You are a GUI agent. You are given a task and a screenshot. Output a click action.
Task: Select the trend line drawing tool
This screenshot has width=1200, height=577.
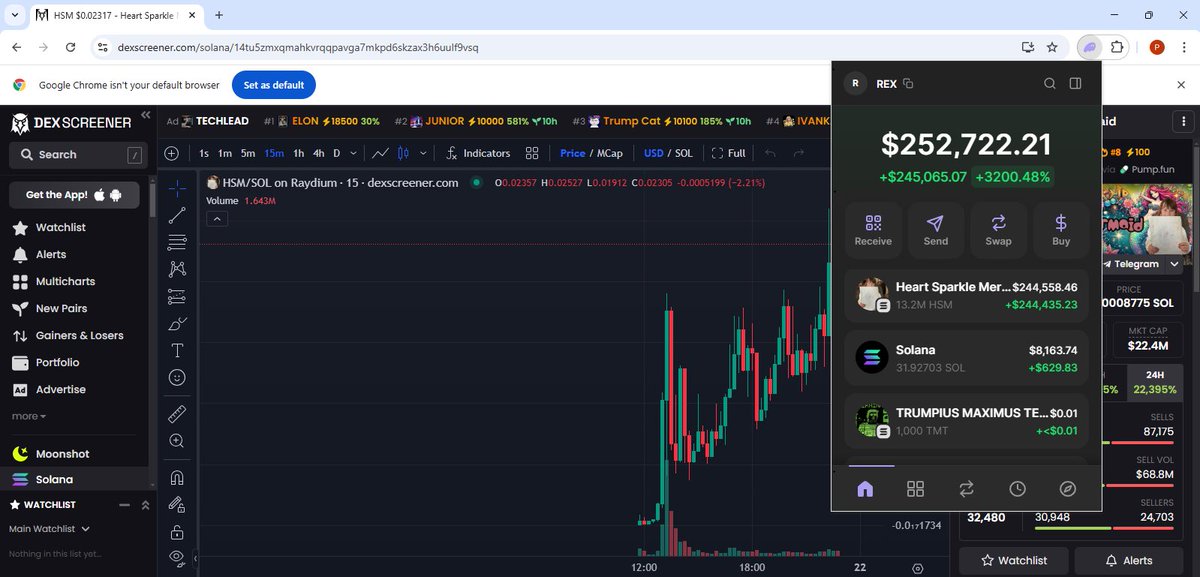point(177,214)
